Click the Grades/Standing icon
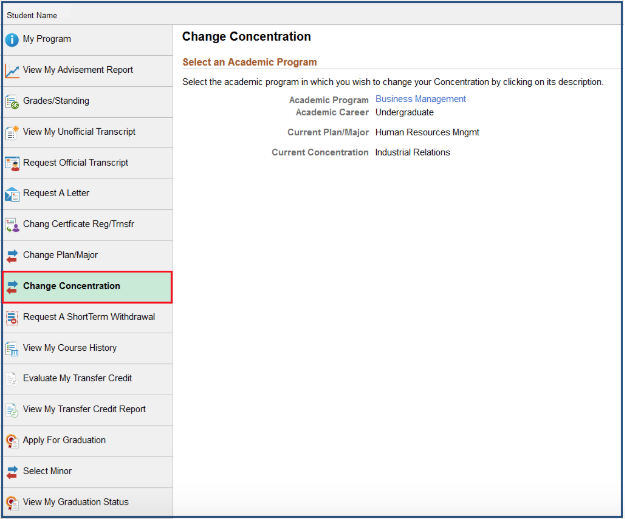 13,102
